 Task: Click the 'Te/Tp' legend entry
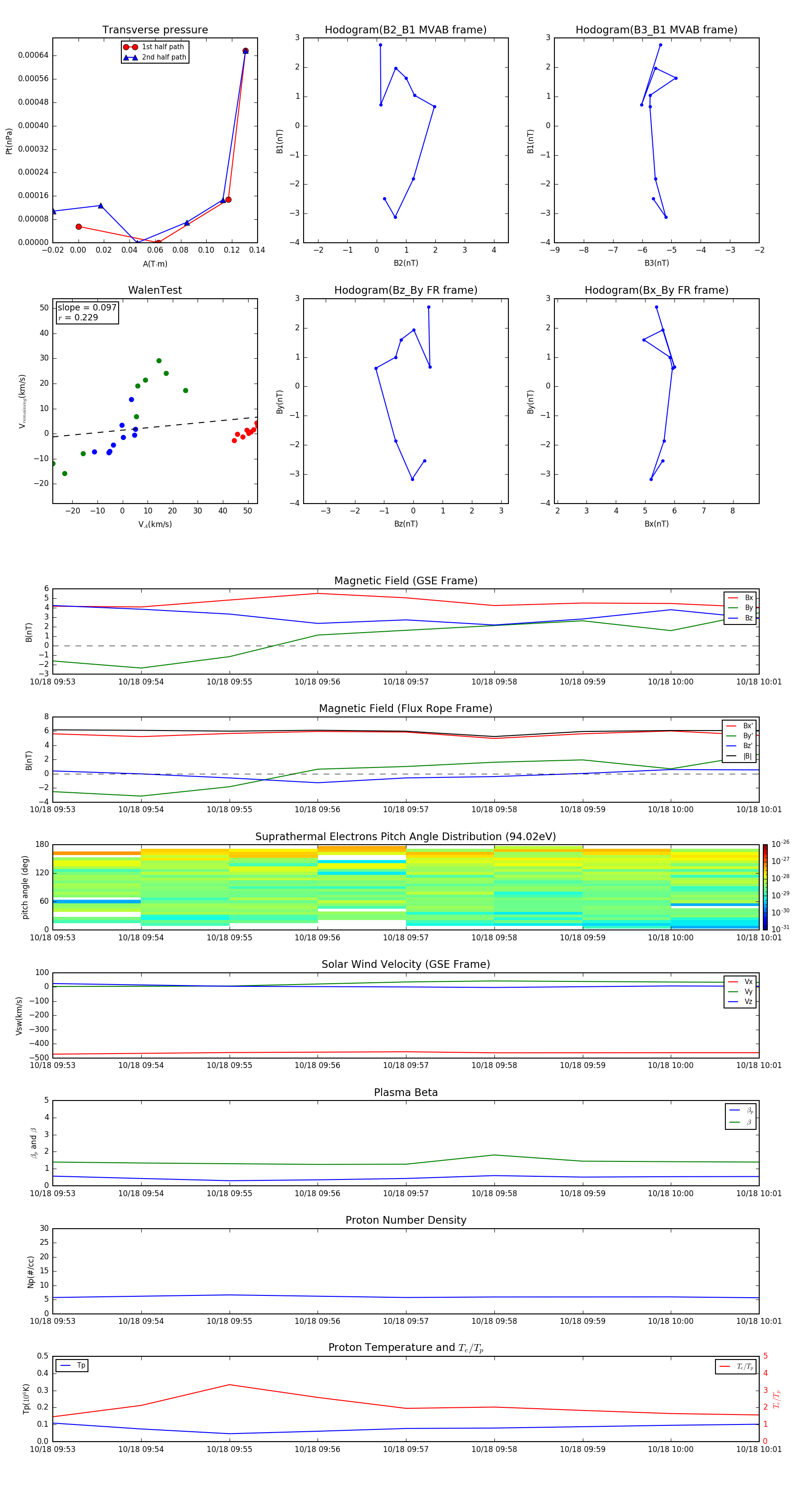pyautogui.click(x=736, y=1366)
